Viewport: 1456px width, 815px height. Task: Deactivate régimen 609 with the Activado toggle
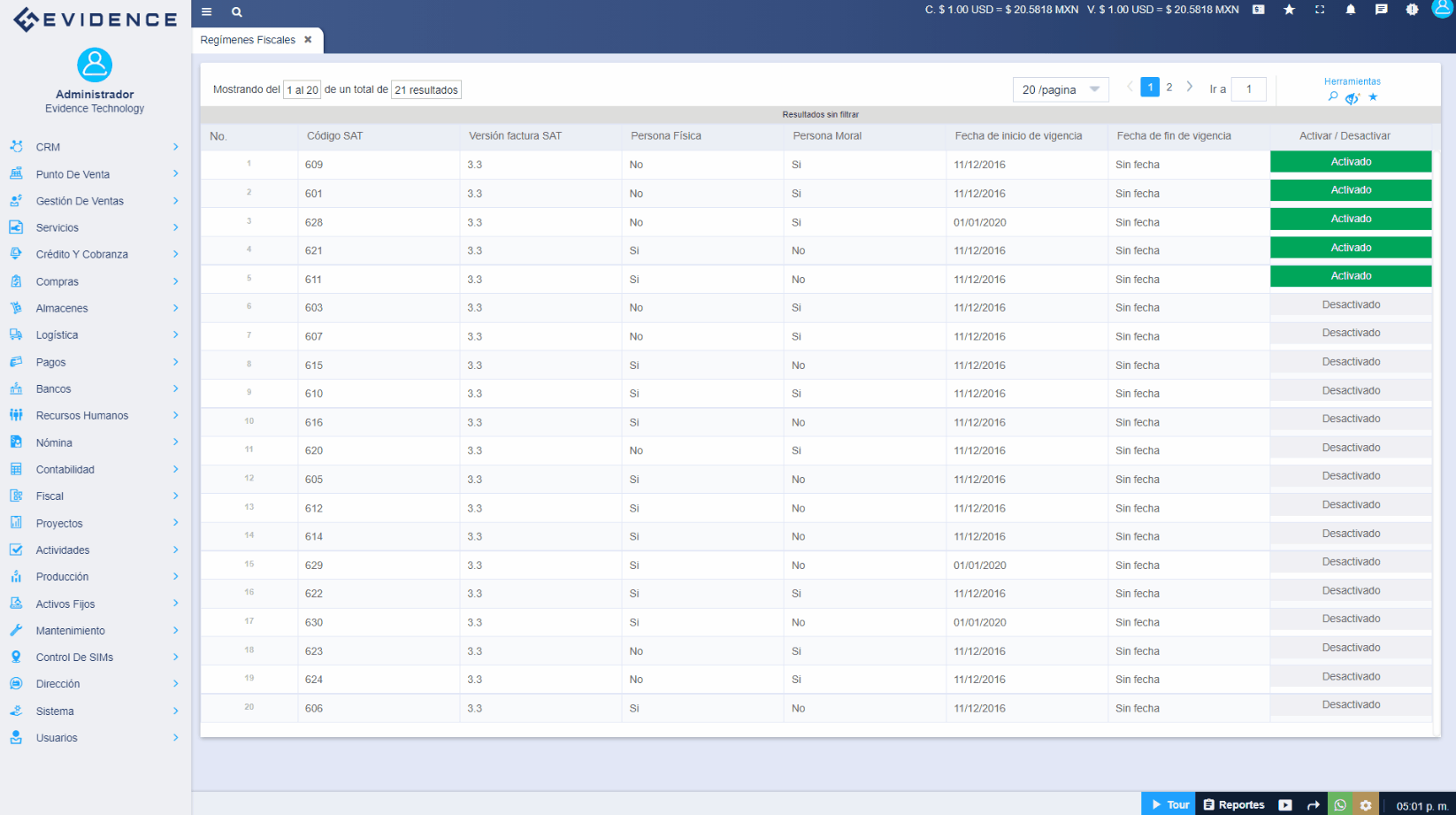click(x=1351, y=162)
